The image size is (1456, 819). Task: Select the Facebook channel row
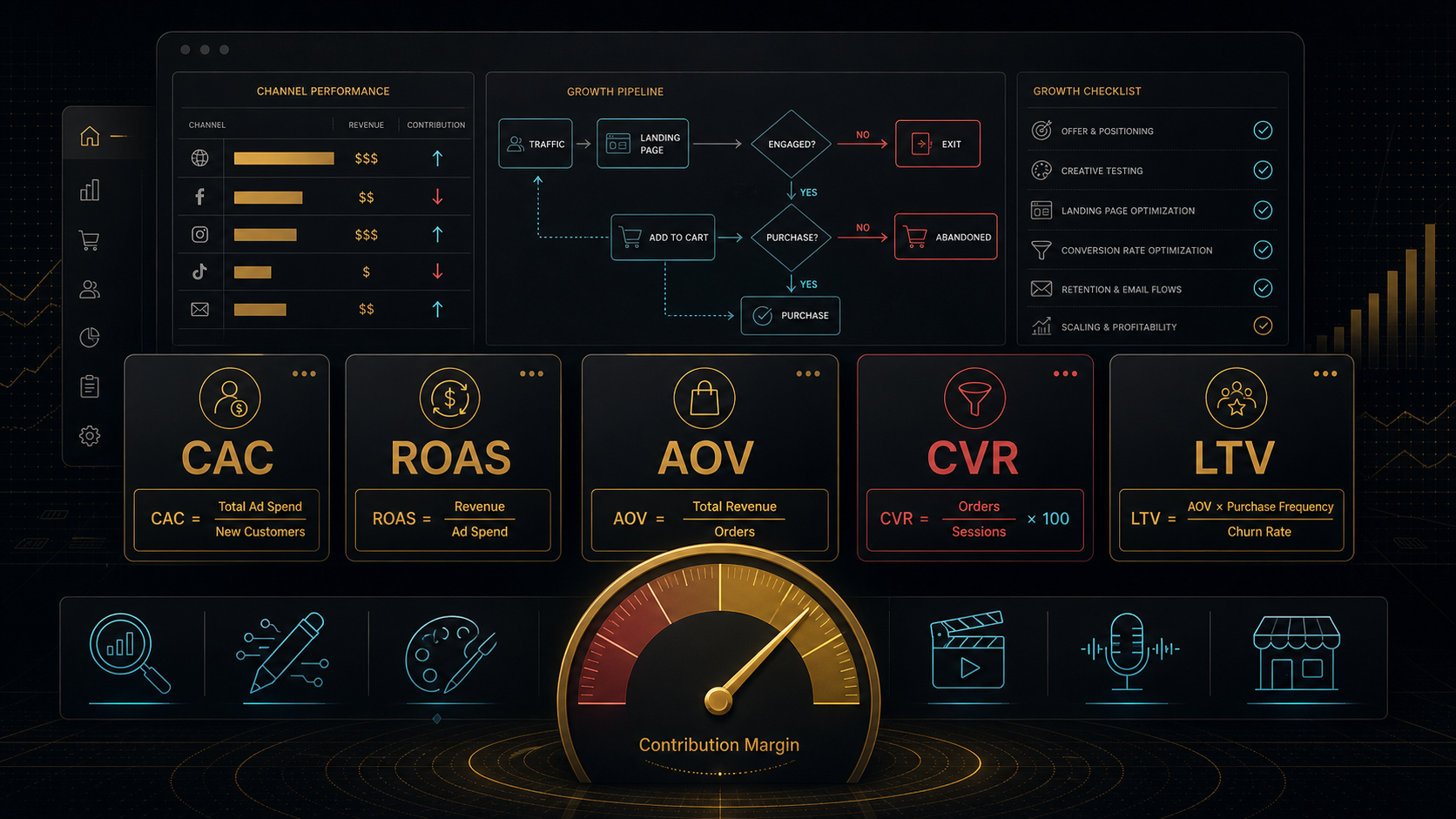point(324,197)
